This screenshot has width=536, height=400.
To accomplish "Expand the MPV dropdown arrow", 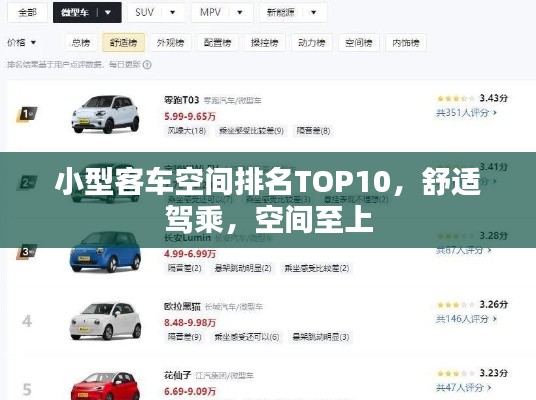I will [x=240, y=13].
